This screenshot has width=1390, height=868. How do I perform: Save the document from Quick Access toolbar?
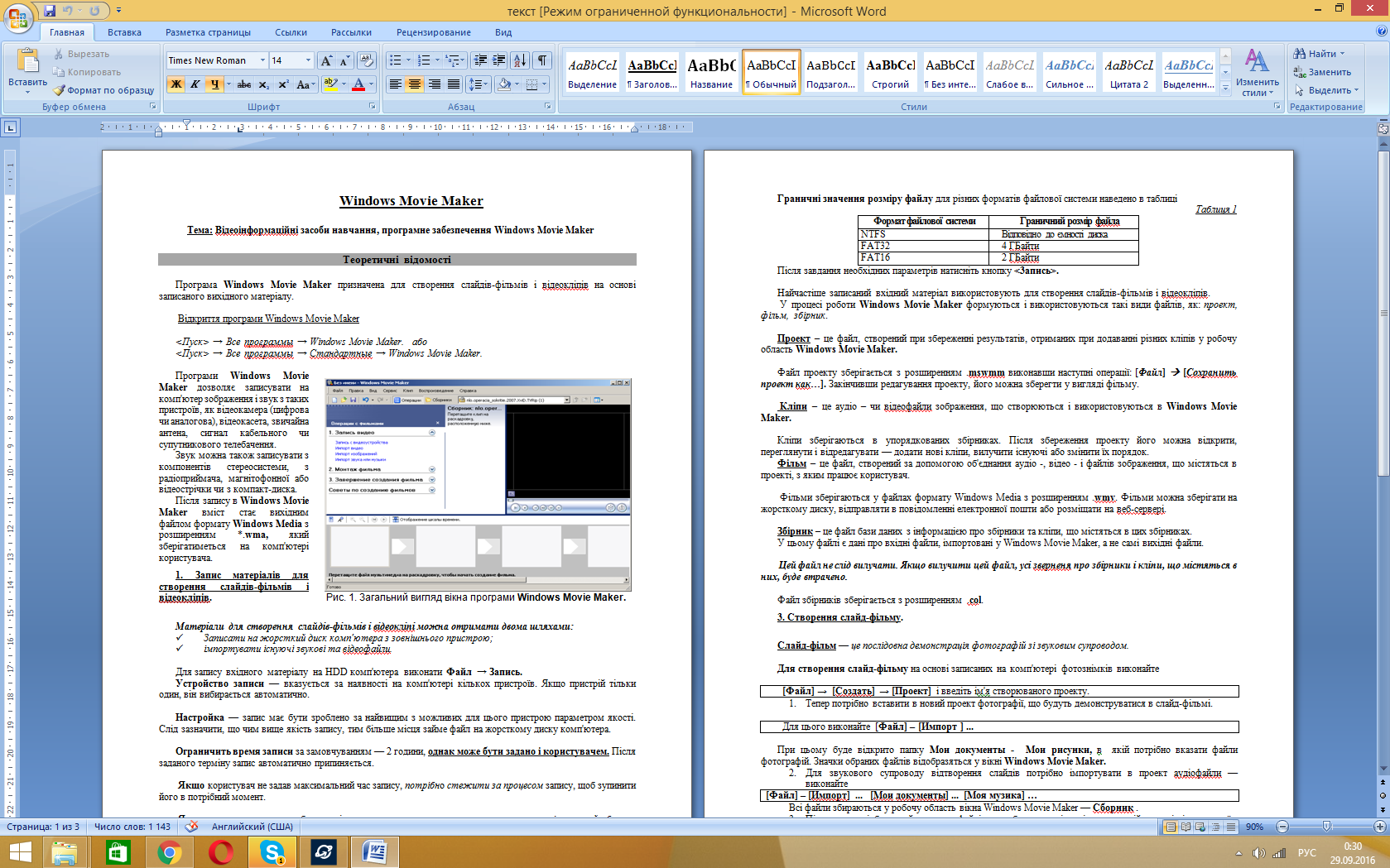tap(50, 11)
